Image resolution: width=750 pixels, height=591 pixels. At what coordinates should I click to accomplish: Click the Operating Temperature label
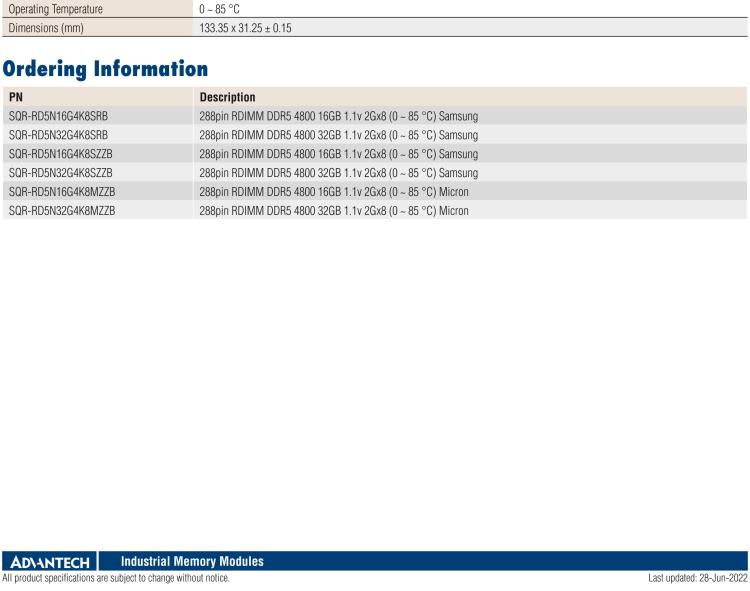(55, 9)
